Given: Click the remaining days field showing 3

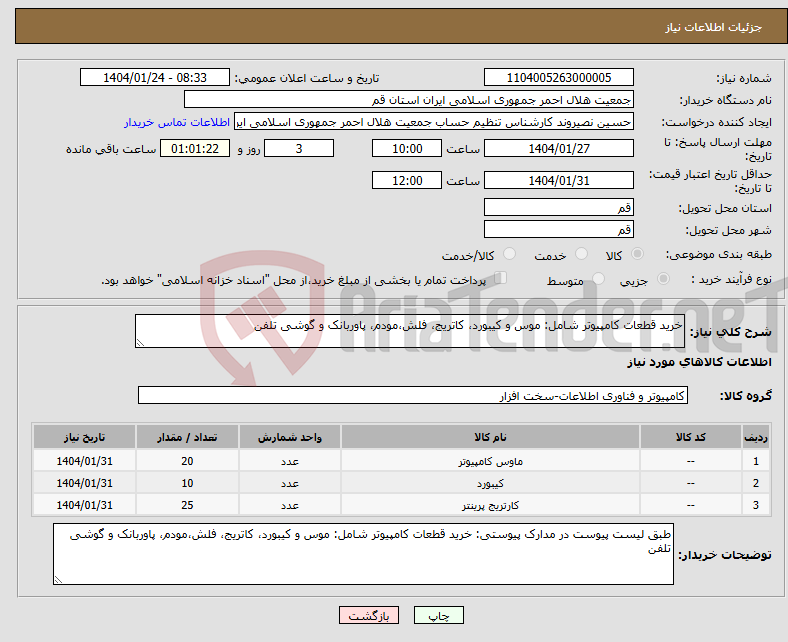Looking at the screenshot, I should (x=299, y=148).
